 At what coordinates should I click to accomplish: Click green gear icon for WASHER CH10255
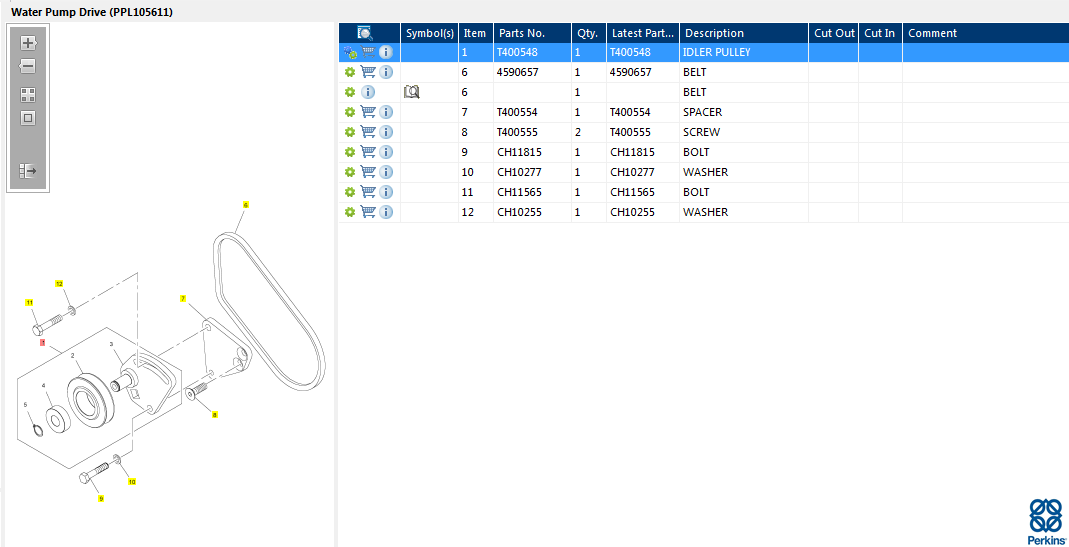350,212
